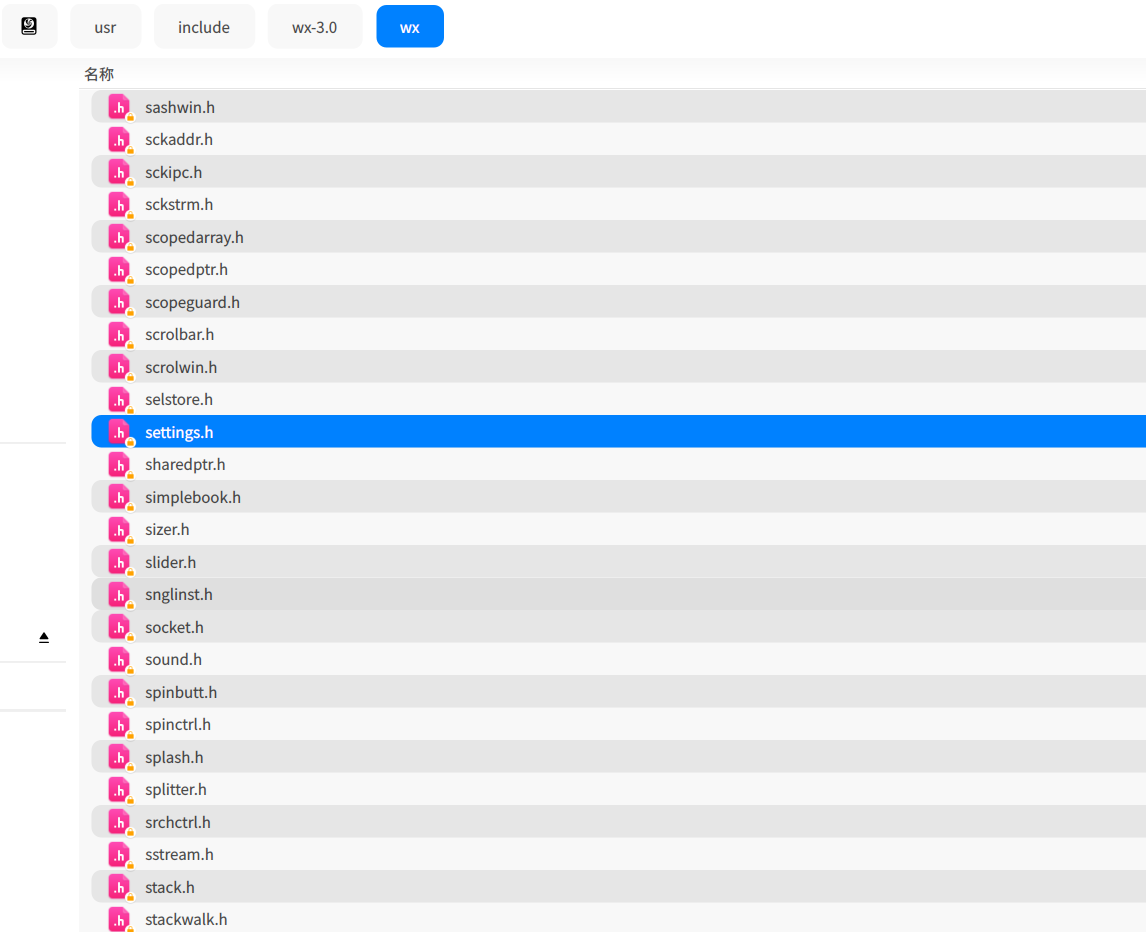Select the slider.h file icon
The height and width of the screenshot is (932, 1146).
pos(120,563)
